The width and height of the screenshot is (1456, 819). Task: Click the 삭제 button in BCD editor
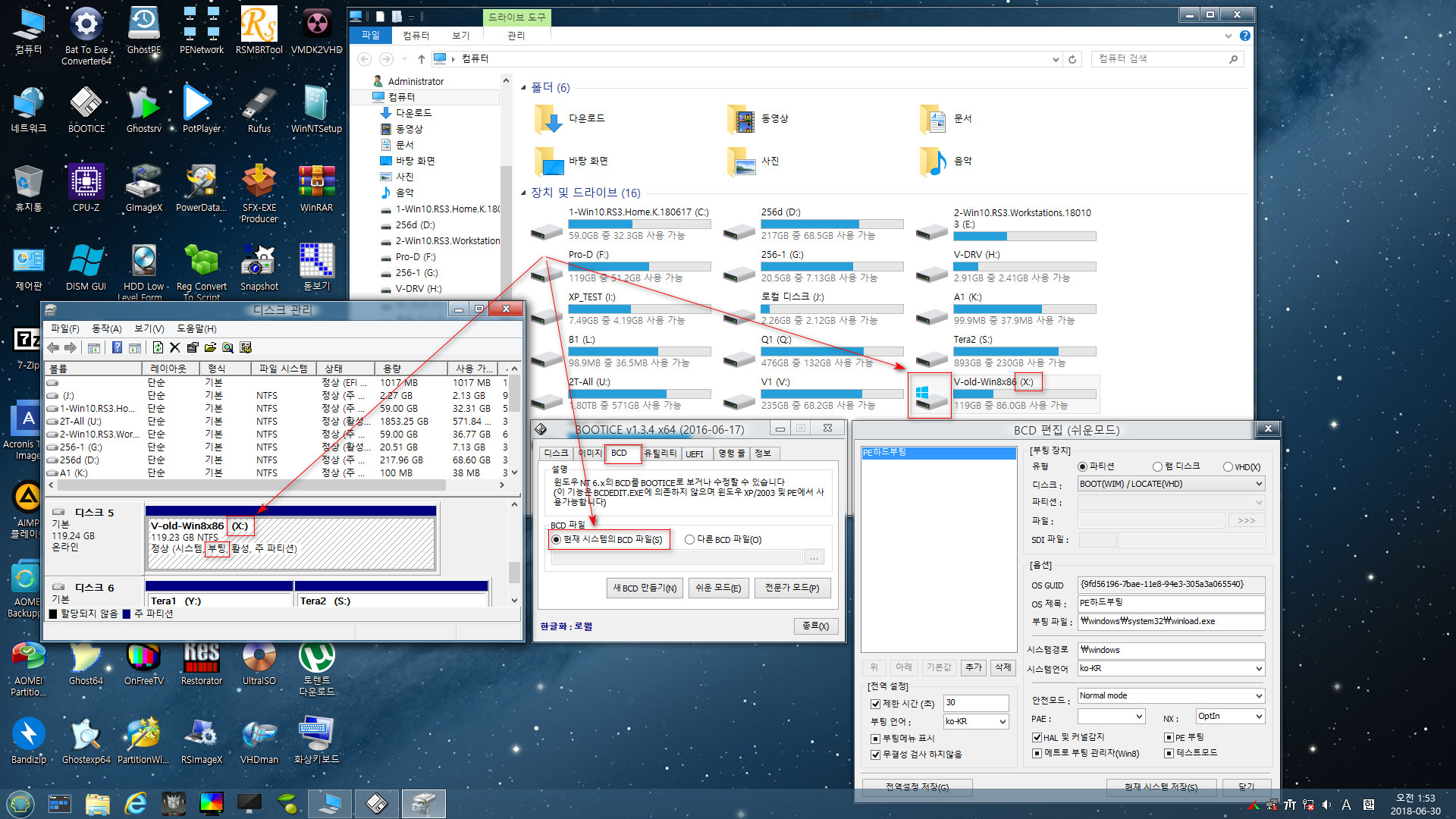click(1003, 667)
